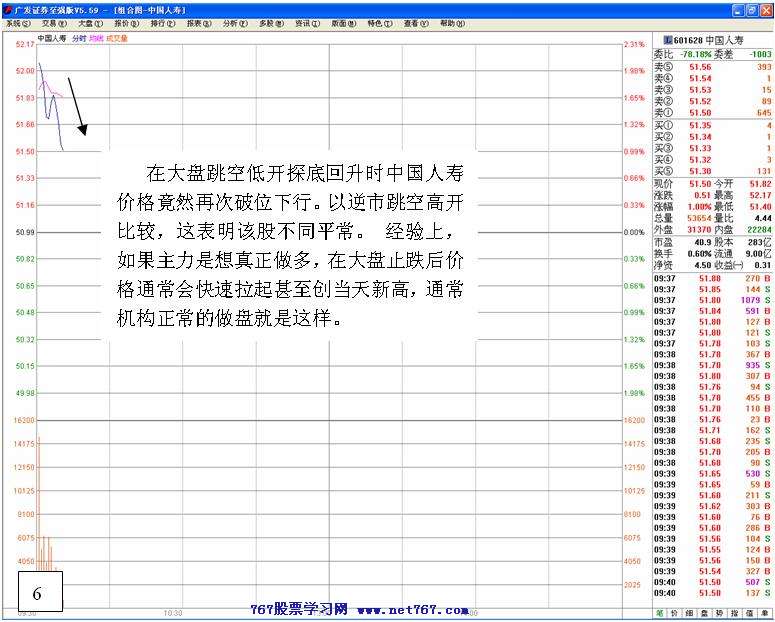Click the 分时 legend label on chart
775x622 pixels.
point(79,38)
